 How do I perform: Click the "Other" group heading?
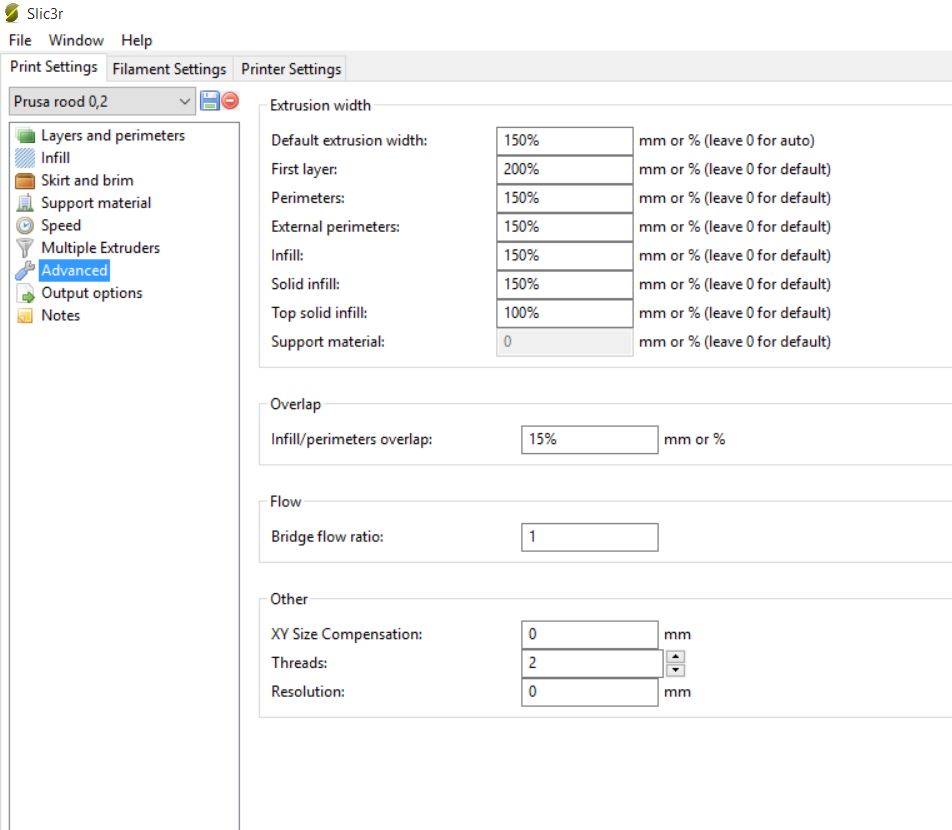(288, 599)
